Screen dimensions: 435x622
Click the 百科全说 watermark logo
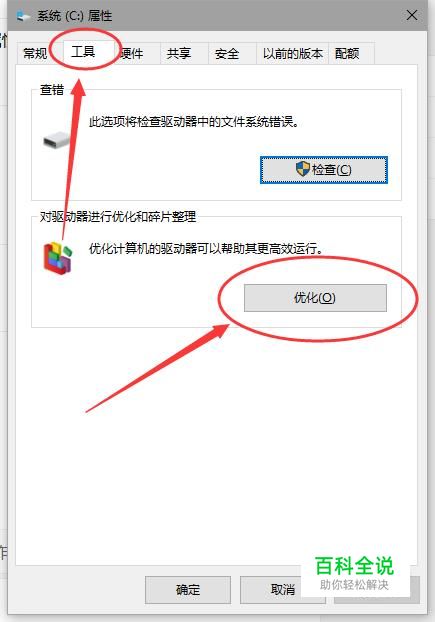(355, 572)
